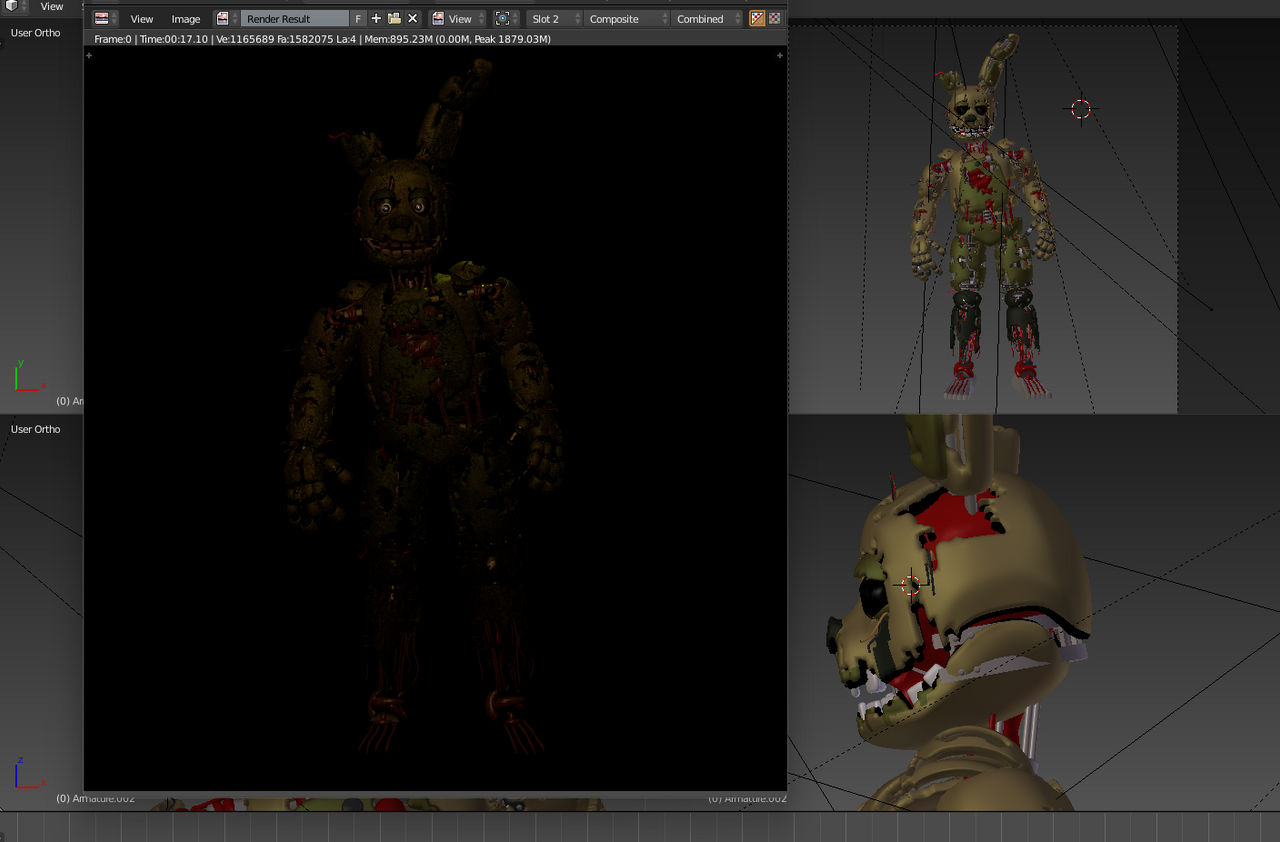This screenshot has height=842, width=1280.
Task: Unlink the Render Result with the X icon
Action: pyautogui.click(x=411, y=18)
